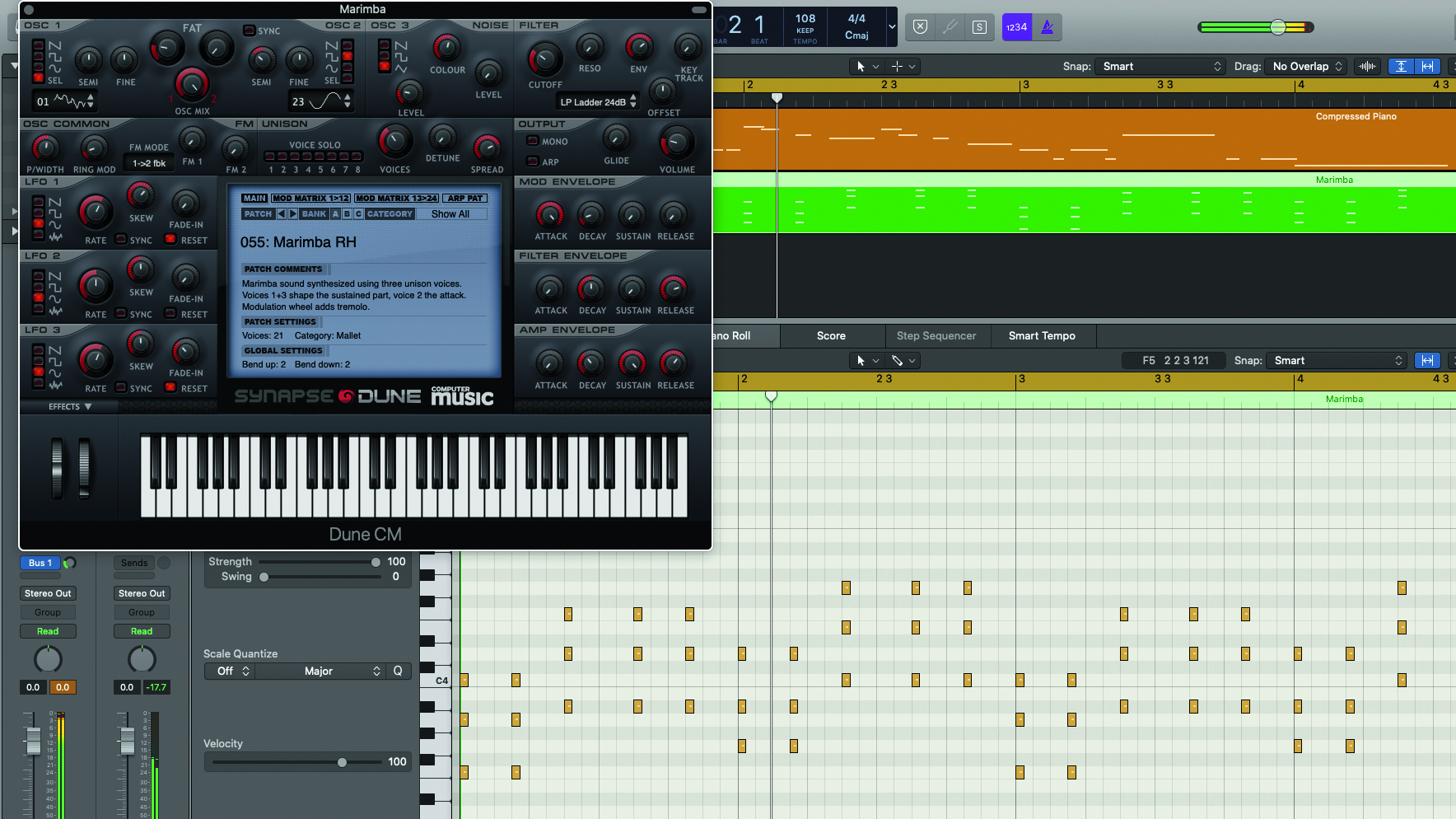Toggle the Solo S icon in transport
1456x819 pixels.
click(x=979, y=27)
